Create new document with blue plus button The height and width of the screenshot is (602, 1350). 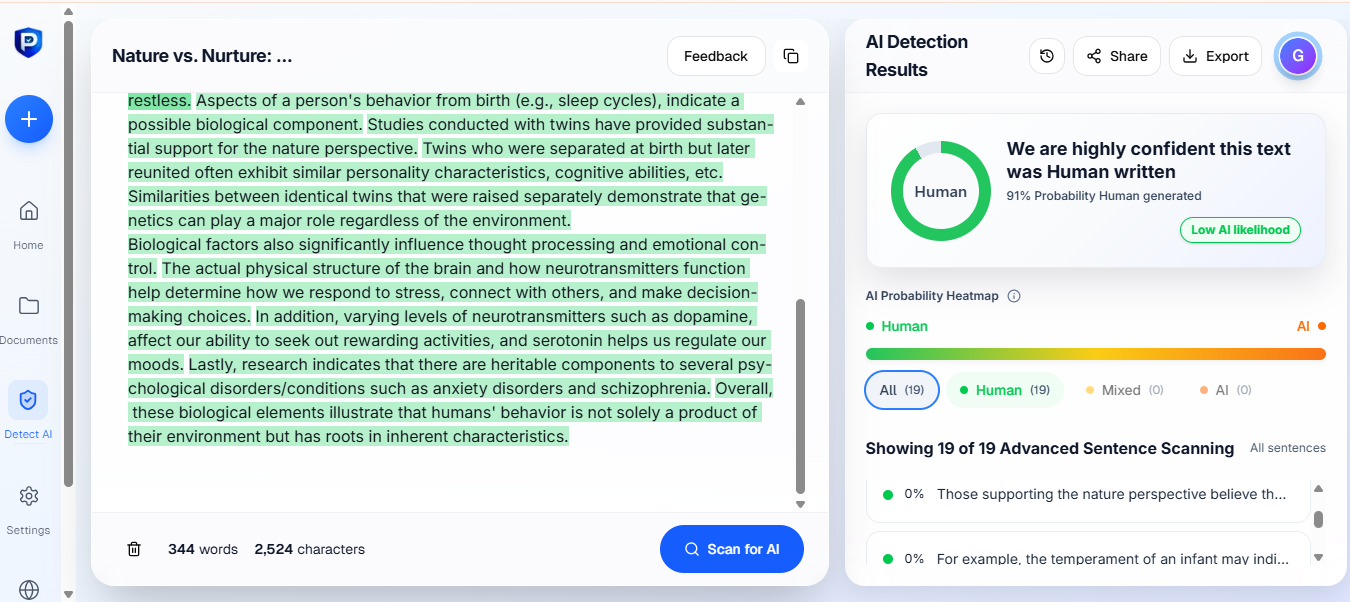(29, 119)
